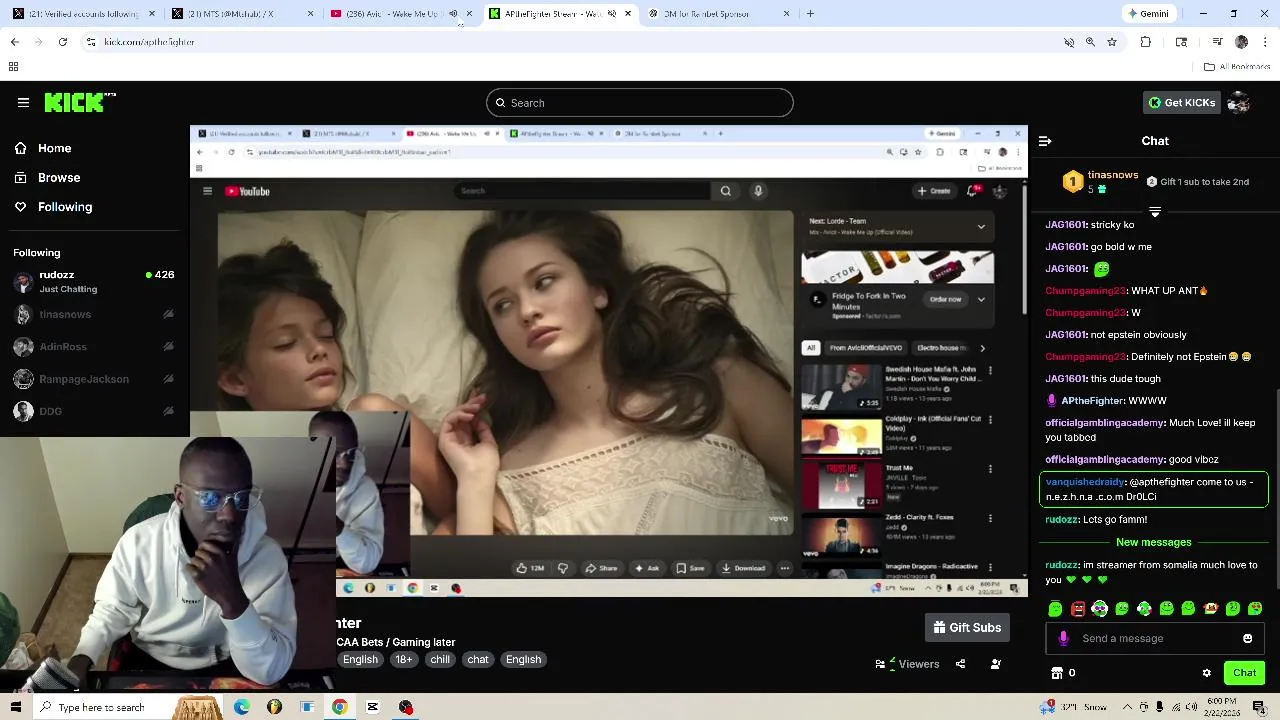This screenshot has height=720, width=1280.
Task: Click APtheFighter username in chat
Action: point(1093,401)
